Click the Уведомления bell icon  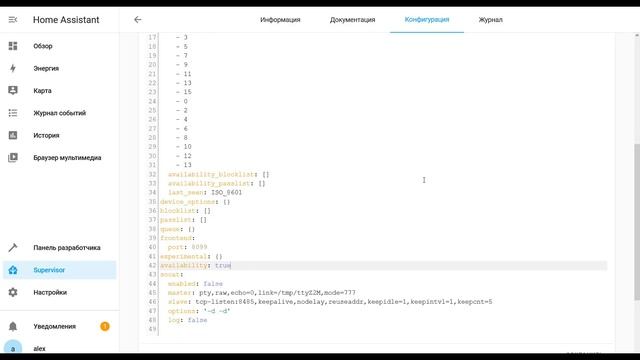(13, 326)
